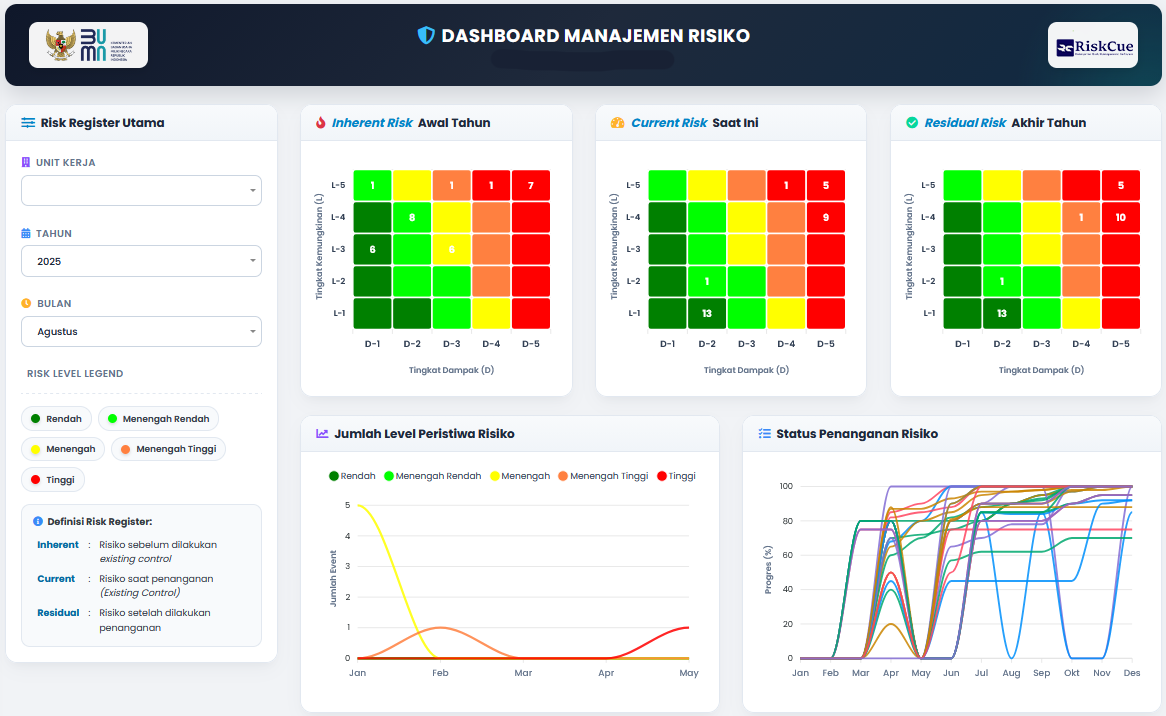Click the flame icon of Inherent Risk
Viewport: 1166px width, 716px height.
tap(321, 123)
